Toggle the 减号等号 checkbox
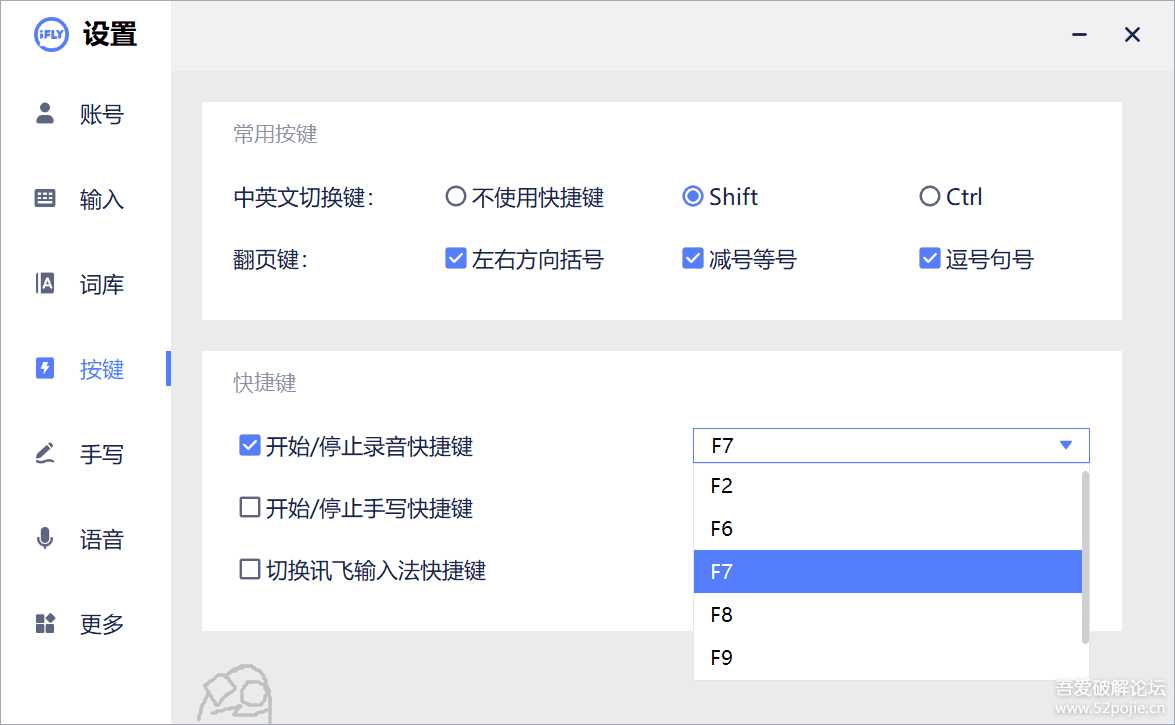This screenshot has height=725, width=1175. [692, 259]
